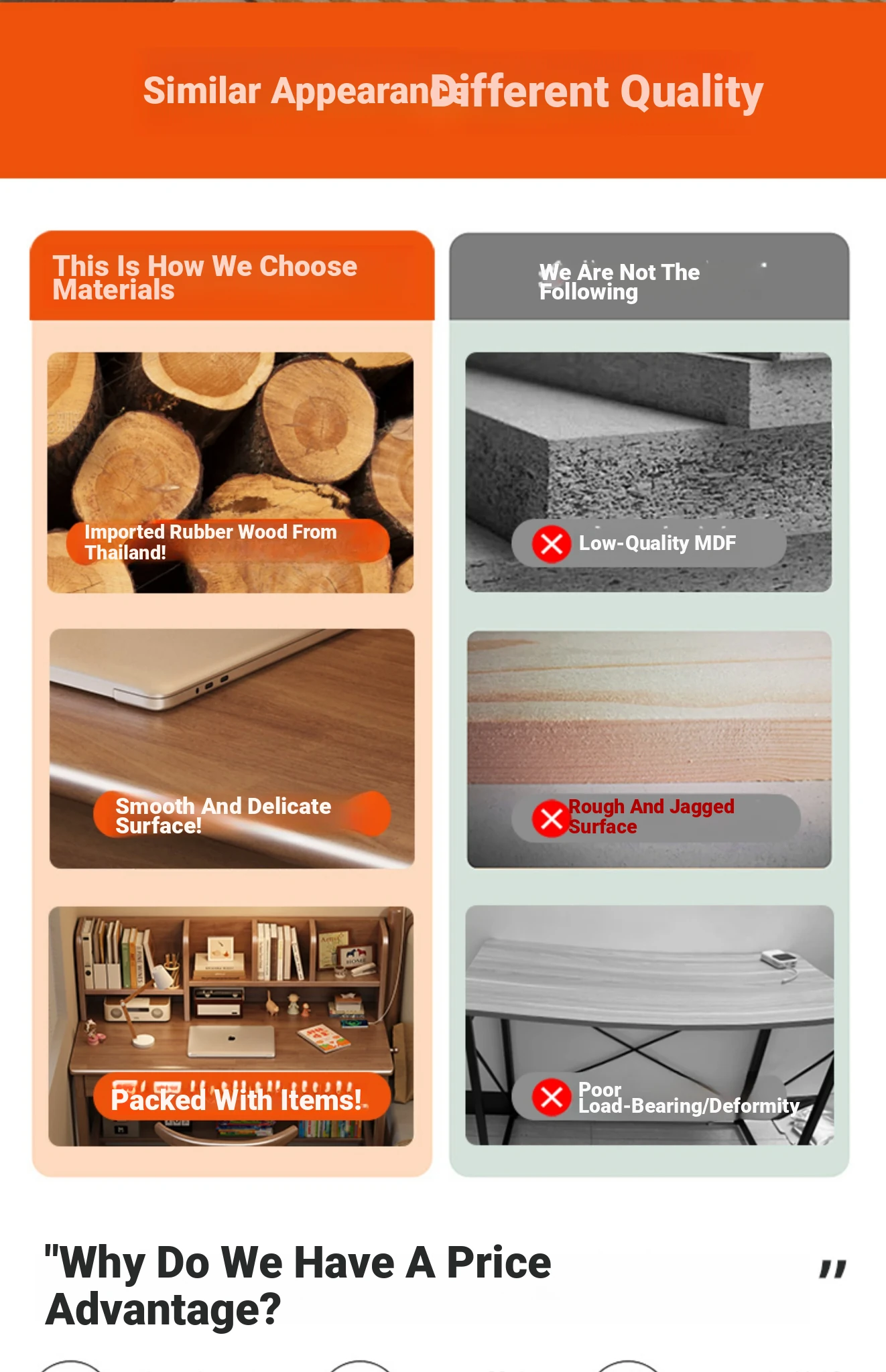Open the rubber wood logs photo
Screen dimensions: 886x1372
point(231,472)
